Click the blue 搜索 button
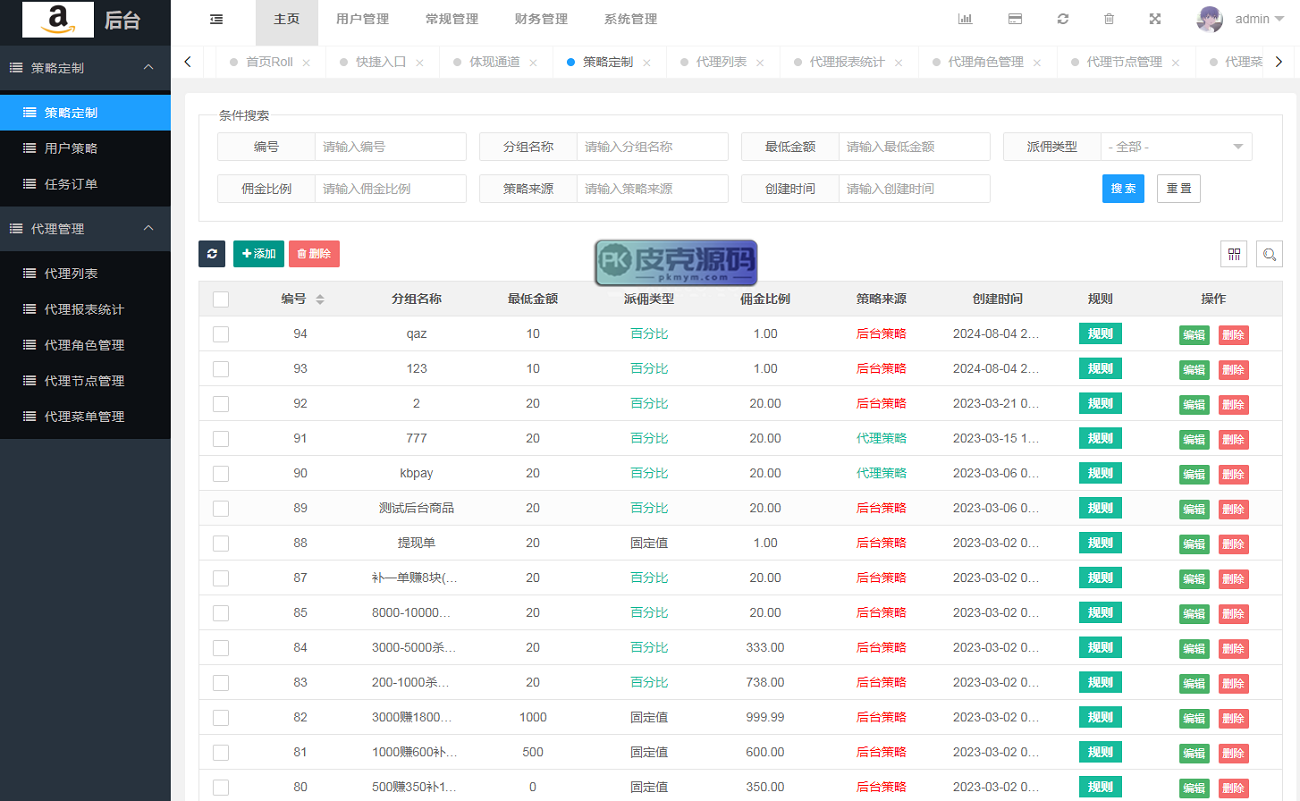1300x801 pixels. click(x=1122, y=189)
